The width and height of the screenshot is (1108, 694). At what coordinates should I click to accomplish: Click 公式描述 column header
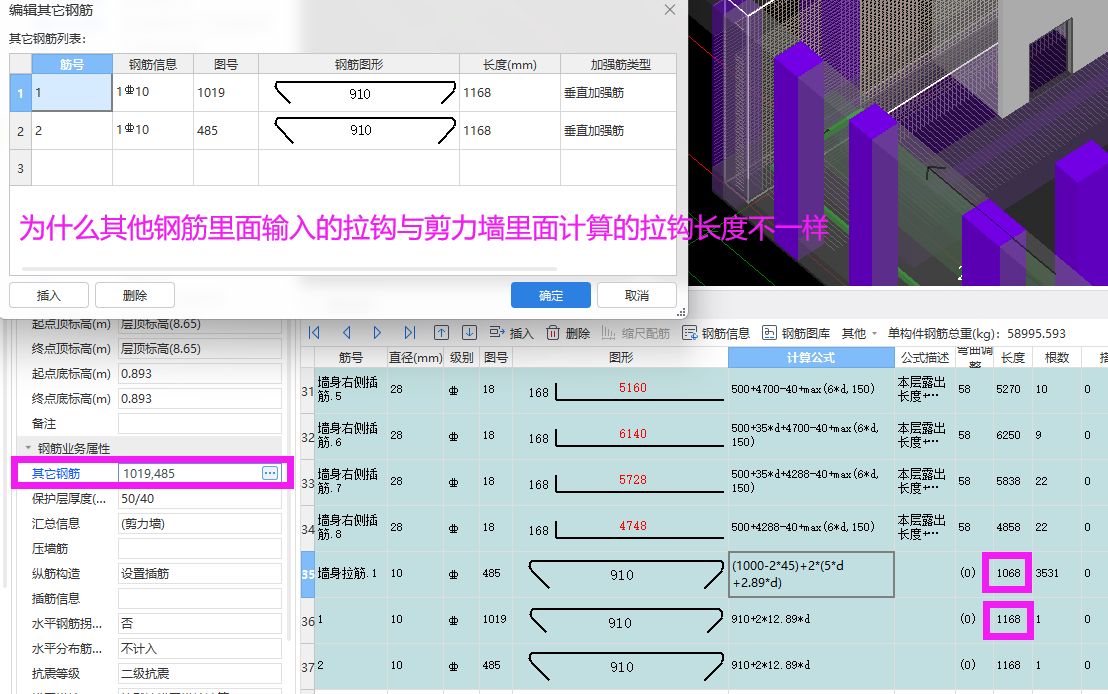[924, 358]
